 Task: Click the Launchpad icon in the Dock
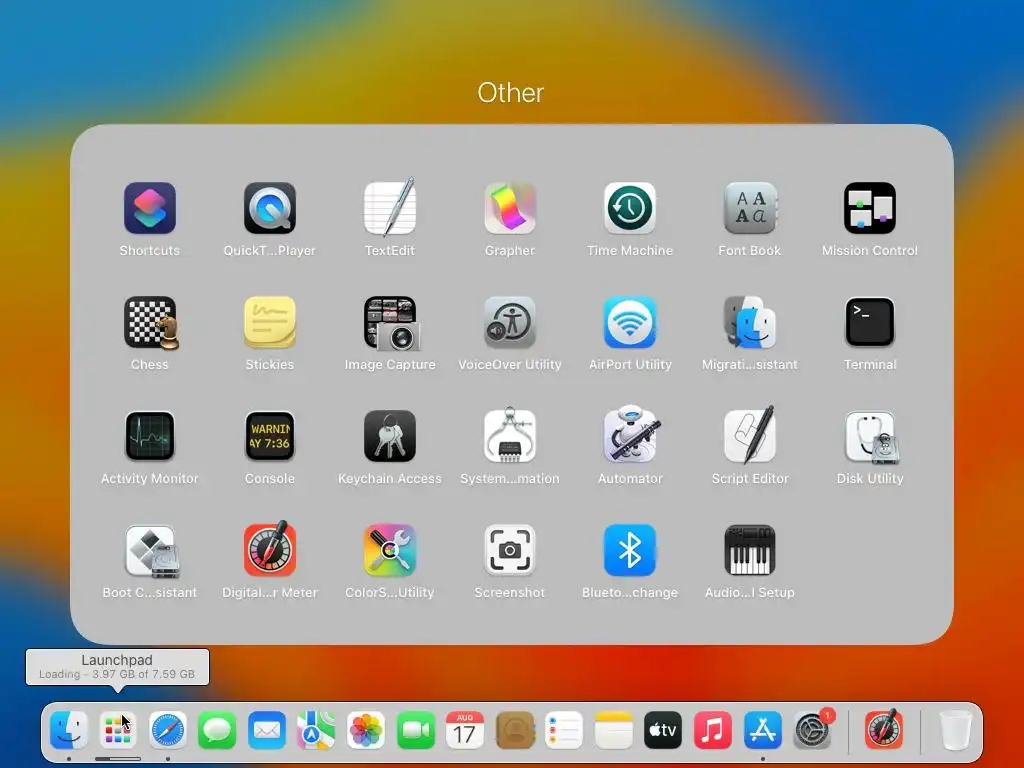(118, 730)
